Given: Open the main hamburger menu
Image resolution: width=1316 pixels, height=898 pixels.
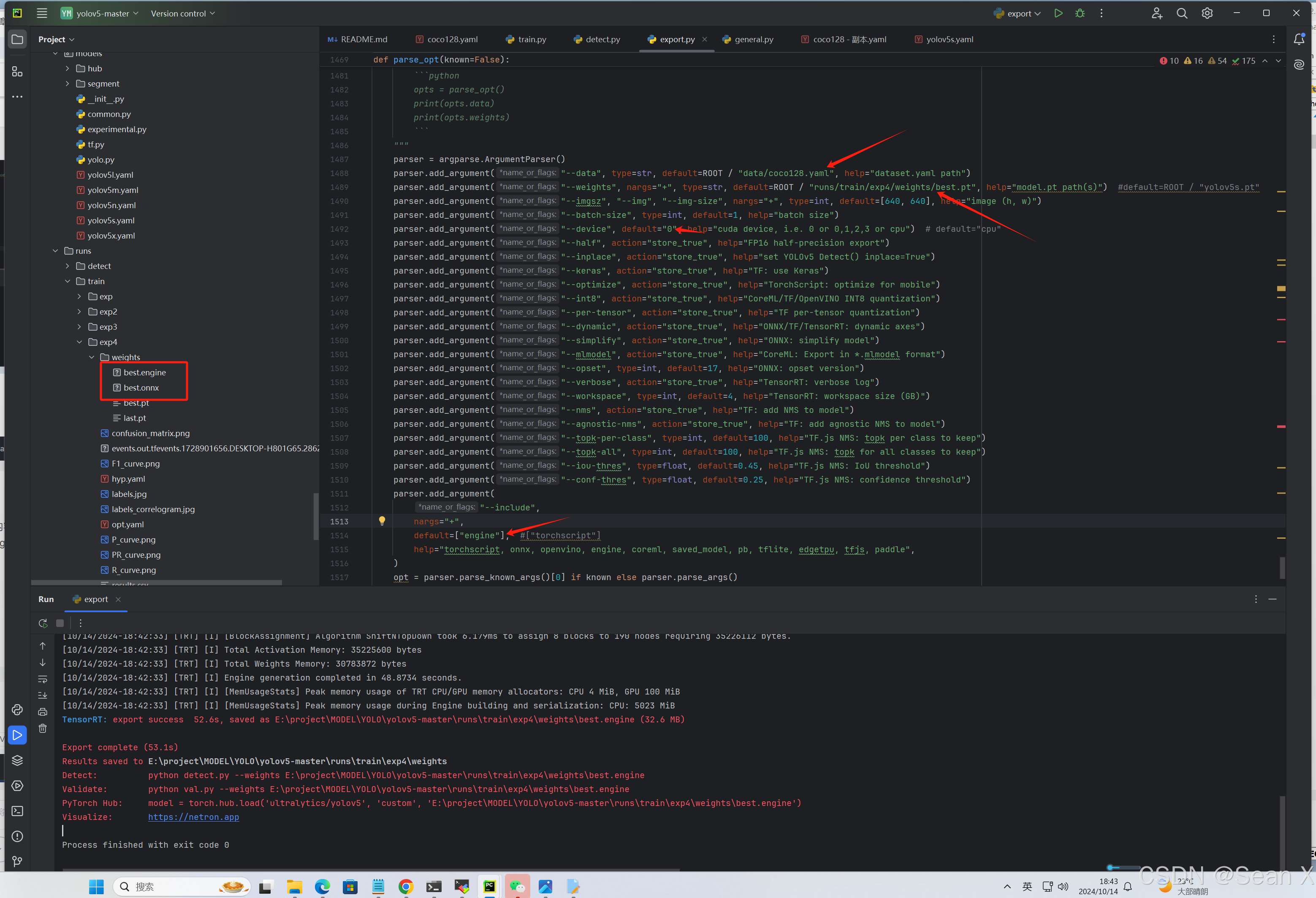Looking at the screenshot, I should [x=42, y=13].
